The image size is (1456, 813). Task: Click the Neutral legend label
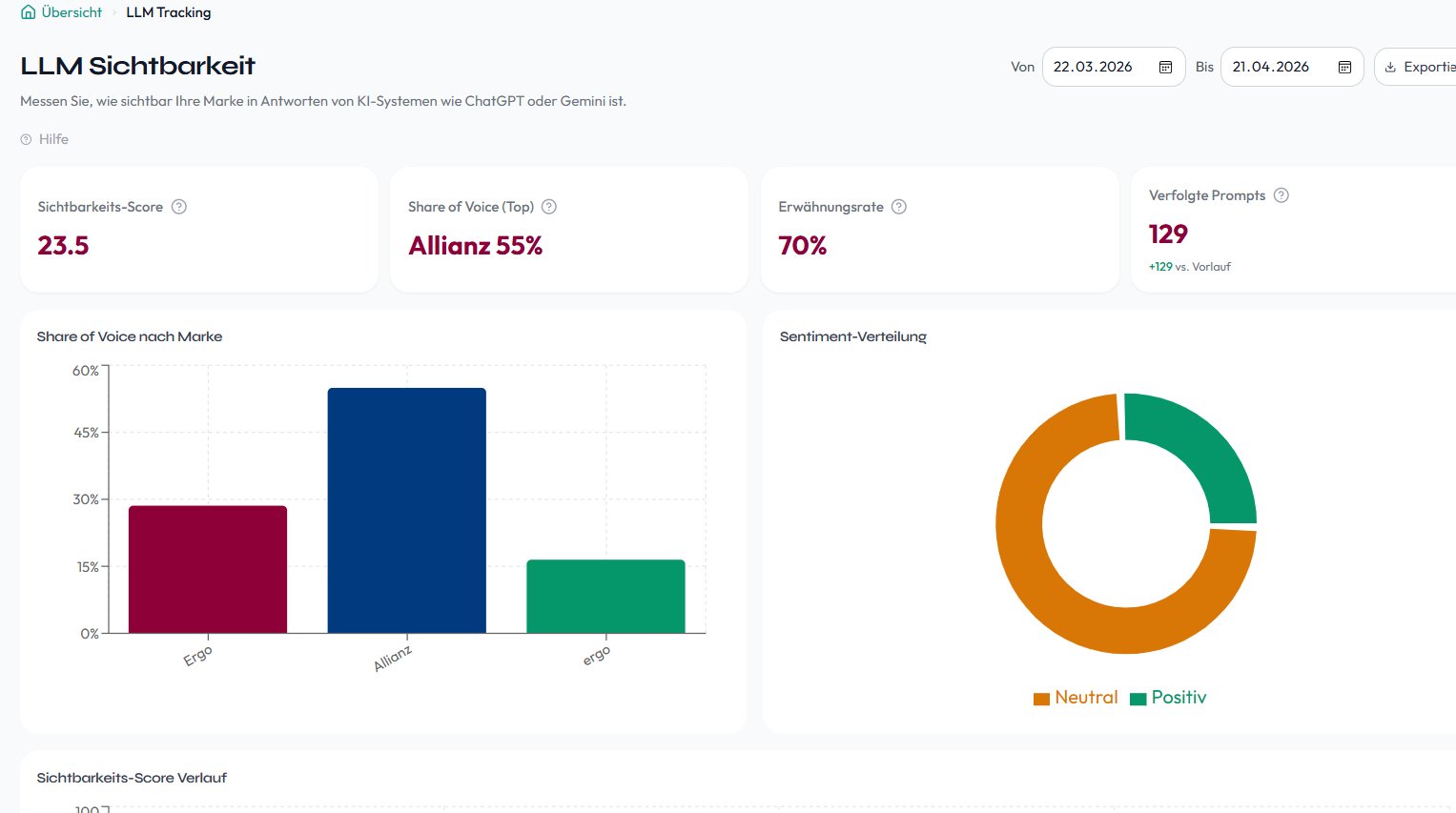pyautogui.click(x=1086, y=698)
